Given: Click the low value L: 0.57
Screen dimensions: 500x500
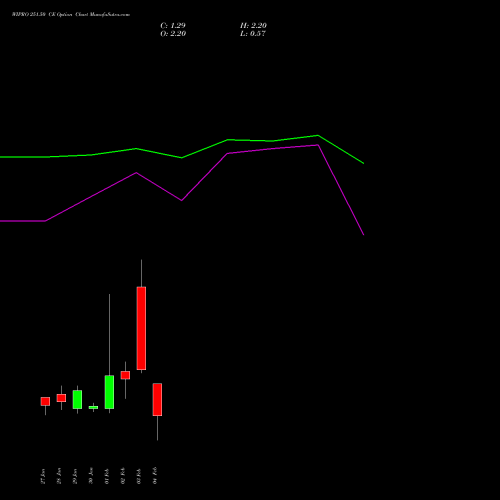Looking at the screenshot, I should point(253,33).
